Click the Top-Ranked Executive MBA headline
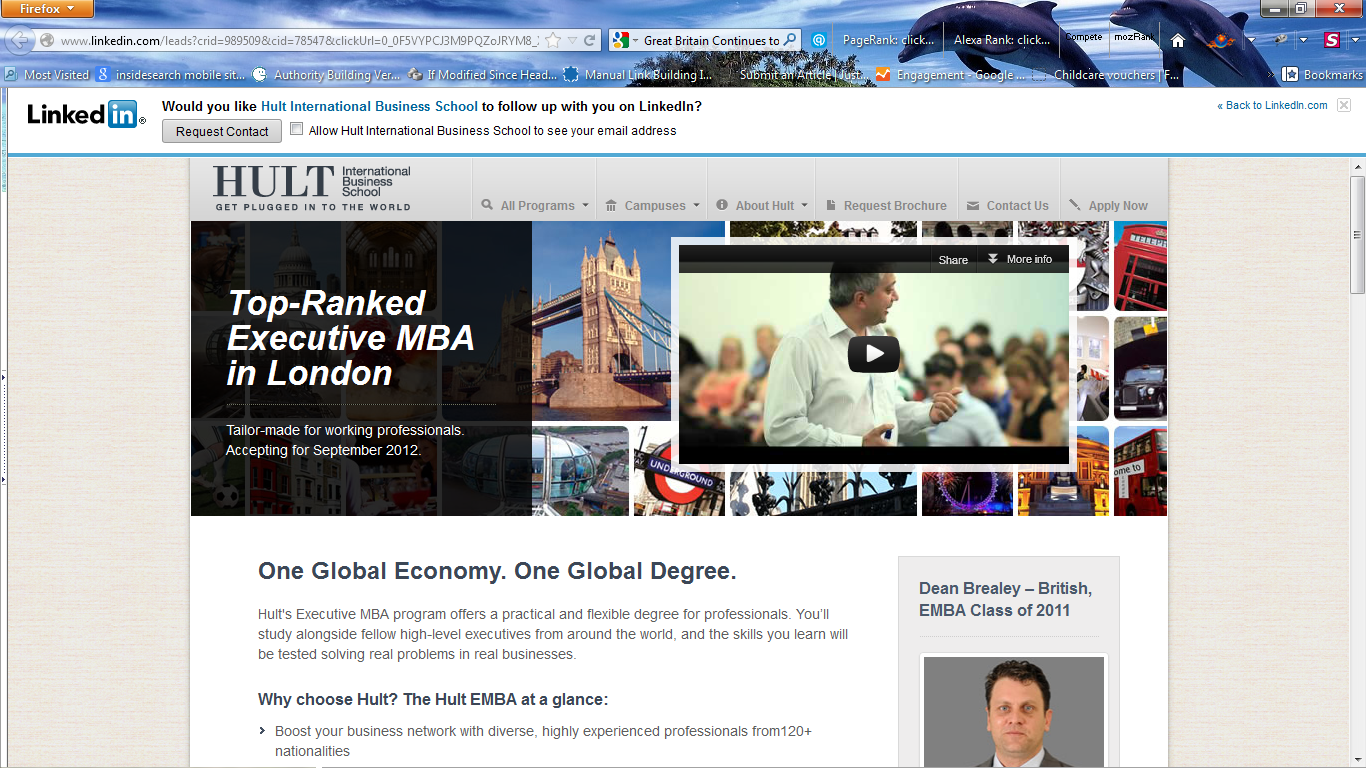 351,338
